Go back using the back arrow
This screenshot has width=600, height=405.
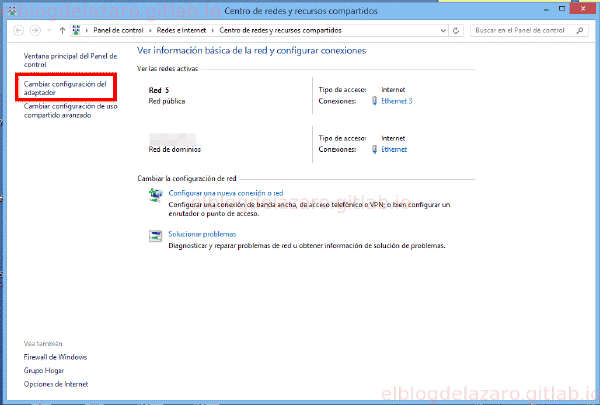click(x=18, y=30)
